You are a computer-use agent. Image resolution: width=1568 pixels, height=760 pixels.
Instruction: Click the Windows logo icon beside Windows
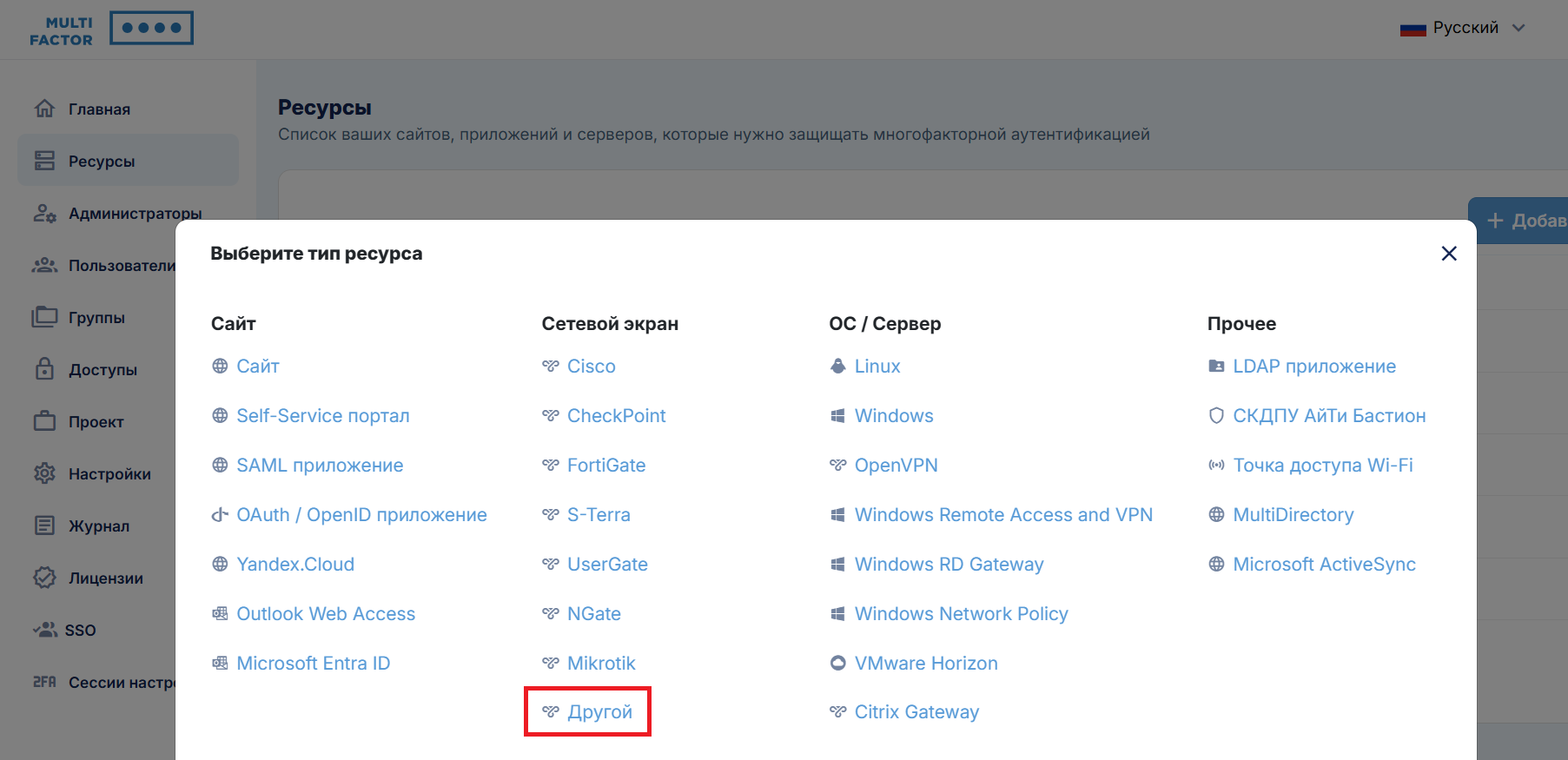tap(837, 416)
